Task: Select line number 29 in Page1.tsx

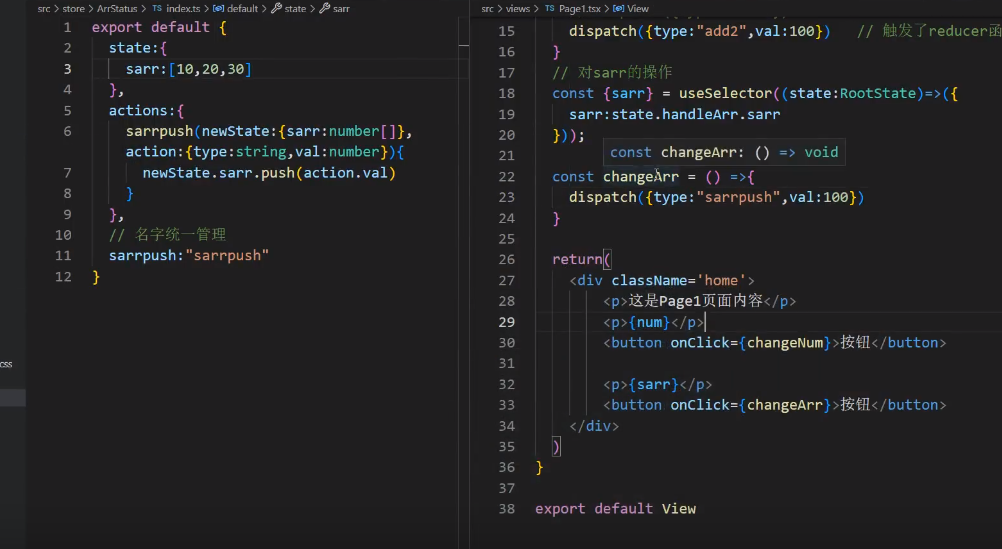Action: coord(507,321)
